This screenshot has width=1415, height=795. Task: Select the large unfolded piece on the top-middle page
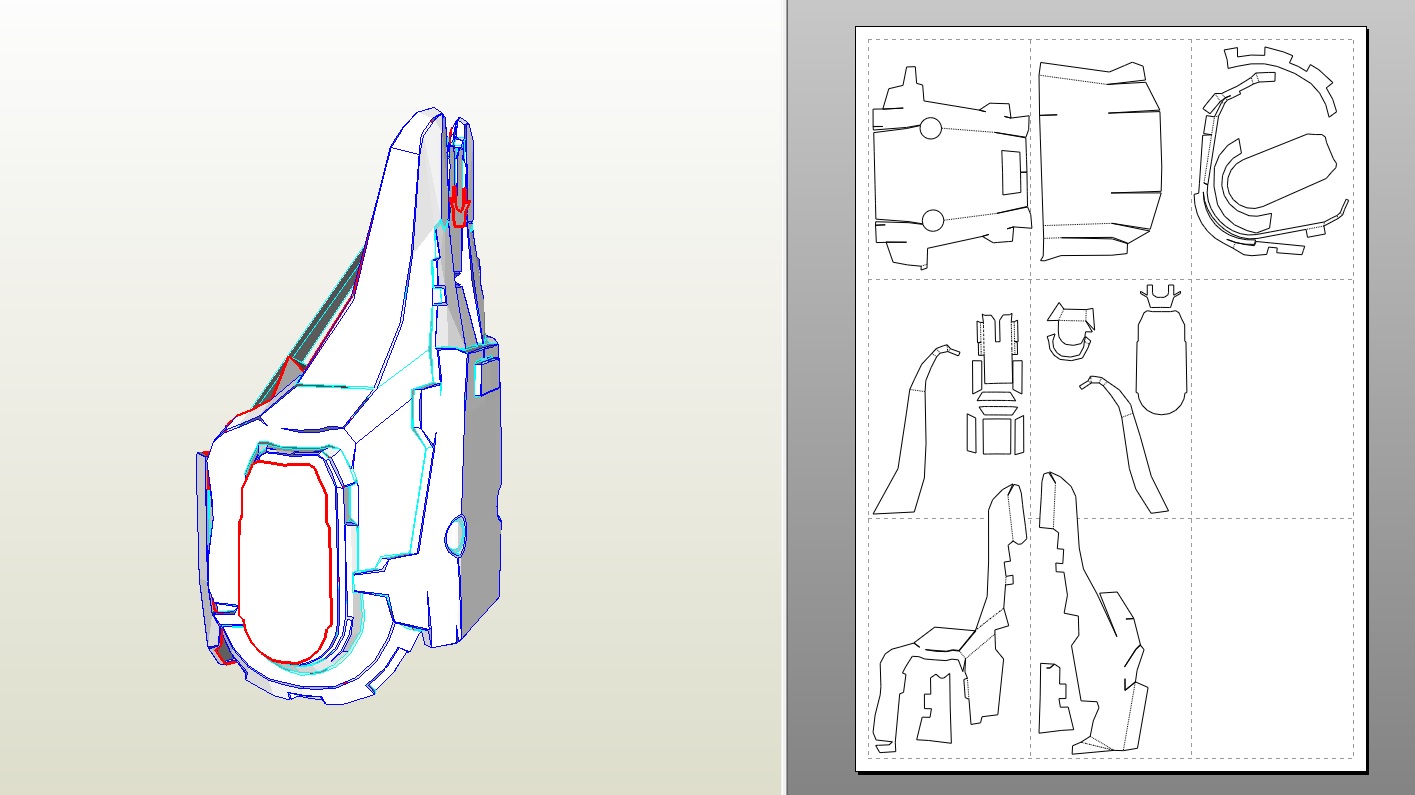click(x=1103, y=162)
